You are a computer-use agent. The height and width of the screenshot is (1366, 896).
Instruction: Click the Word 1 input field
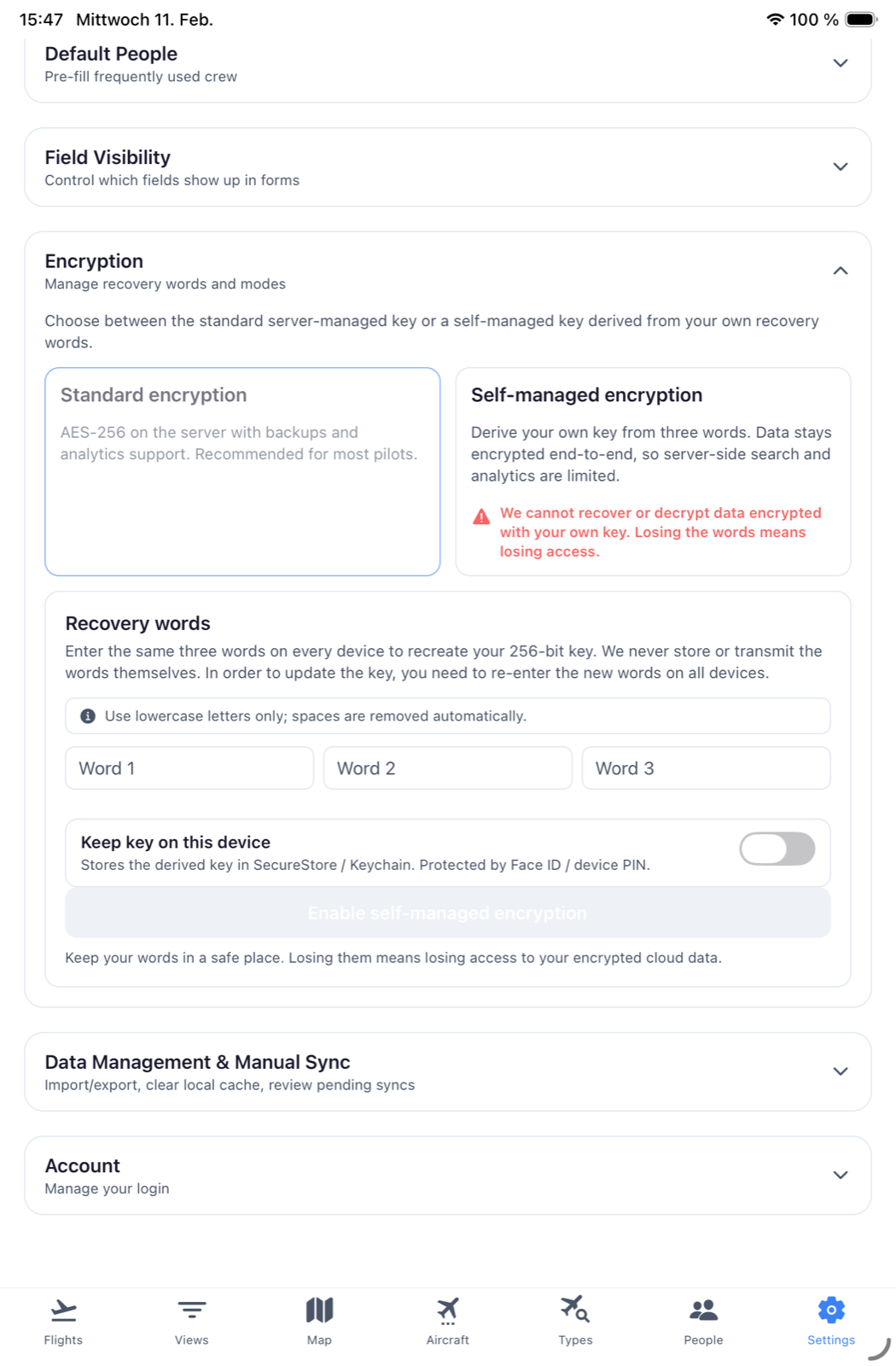(x=189, y=768)
